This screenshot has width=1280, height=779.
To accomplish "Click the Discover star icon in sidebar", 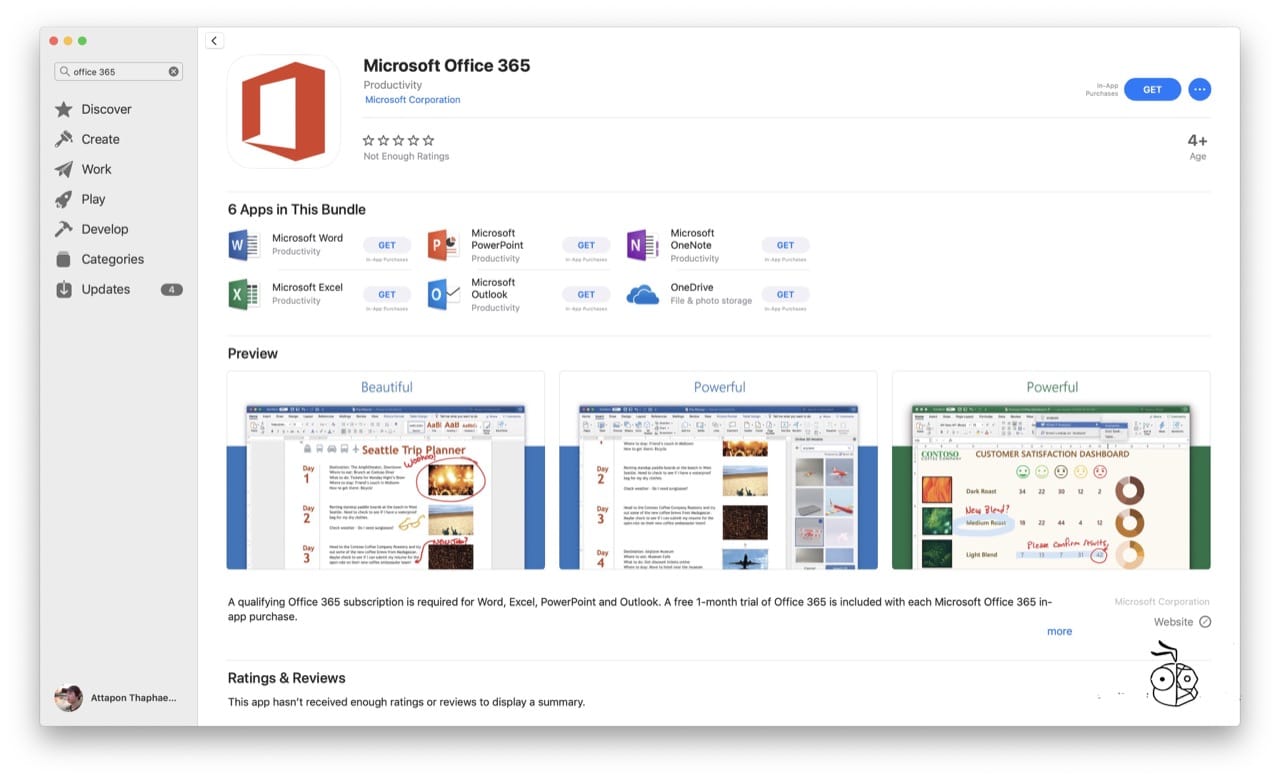I will [64, 109].
